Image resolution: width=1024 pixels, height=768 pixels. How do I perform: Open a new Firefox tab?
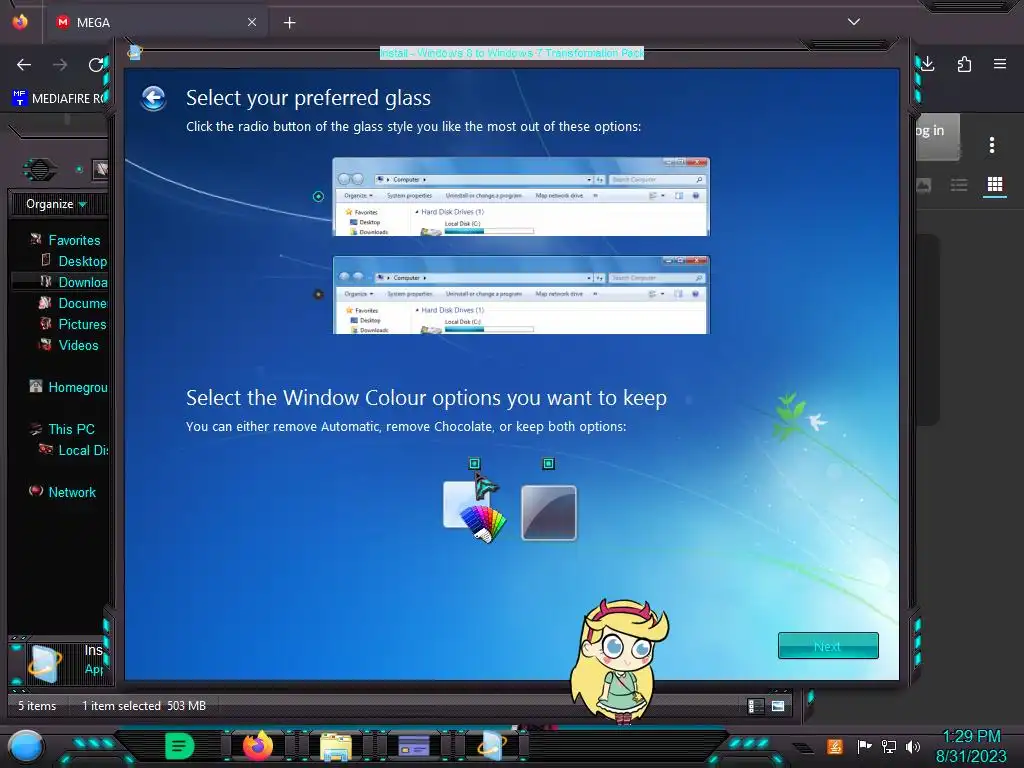coord(289,23)
